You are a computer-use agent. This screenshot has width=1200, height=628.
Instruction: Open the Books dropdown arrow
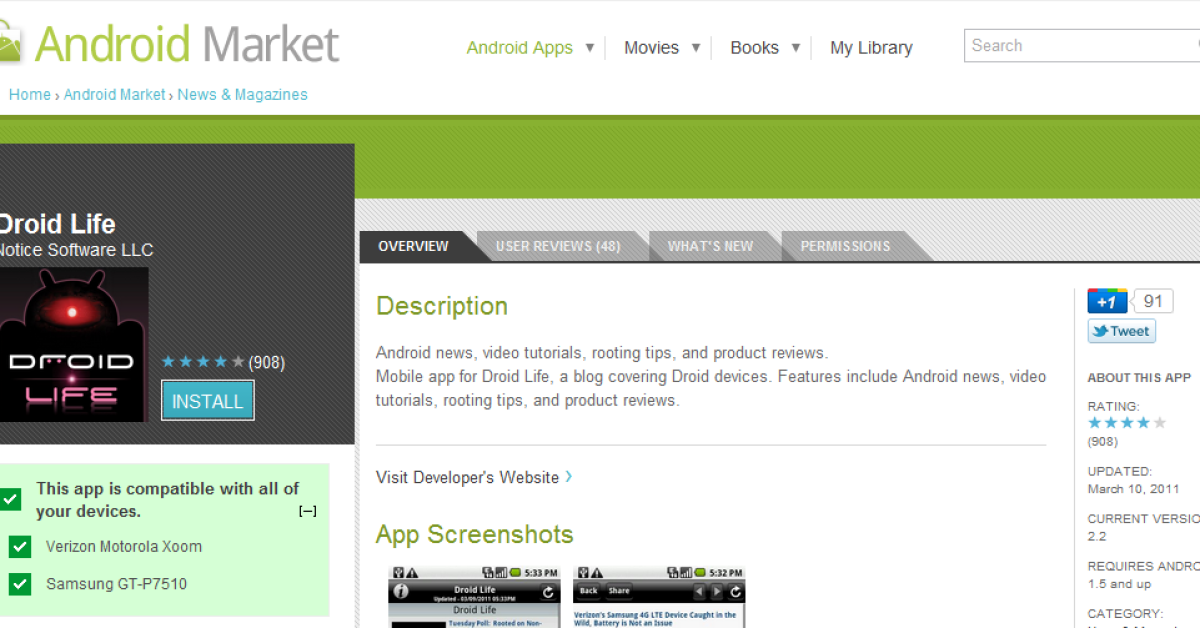(796, 47)
